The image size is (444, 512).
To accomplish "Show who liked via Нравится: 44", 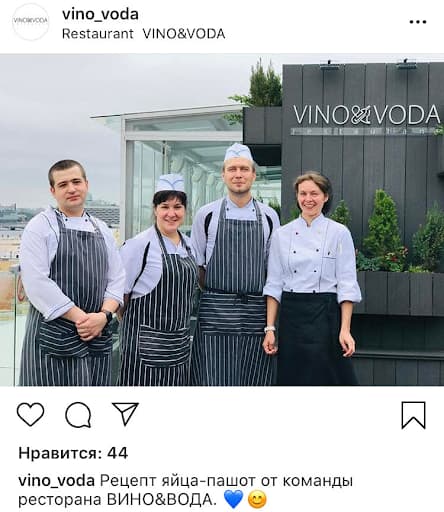I will (73, 453).
